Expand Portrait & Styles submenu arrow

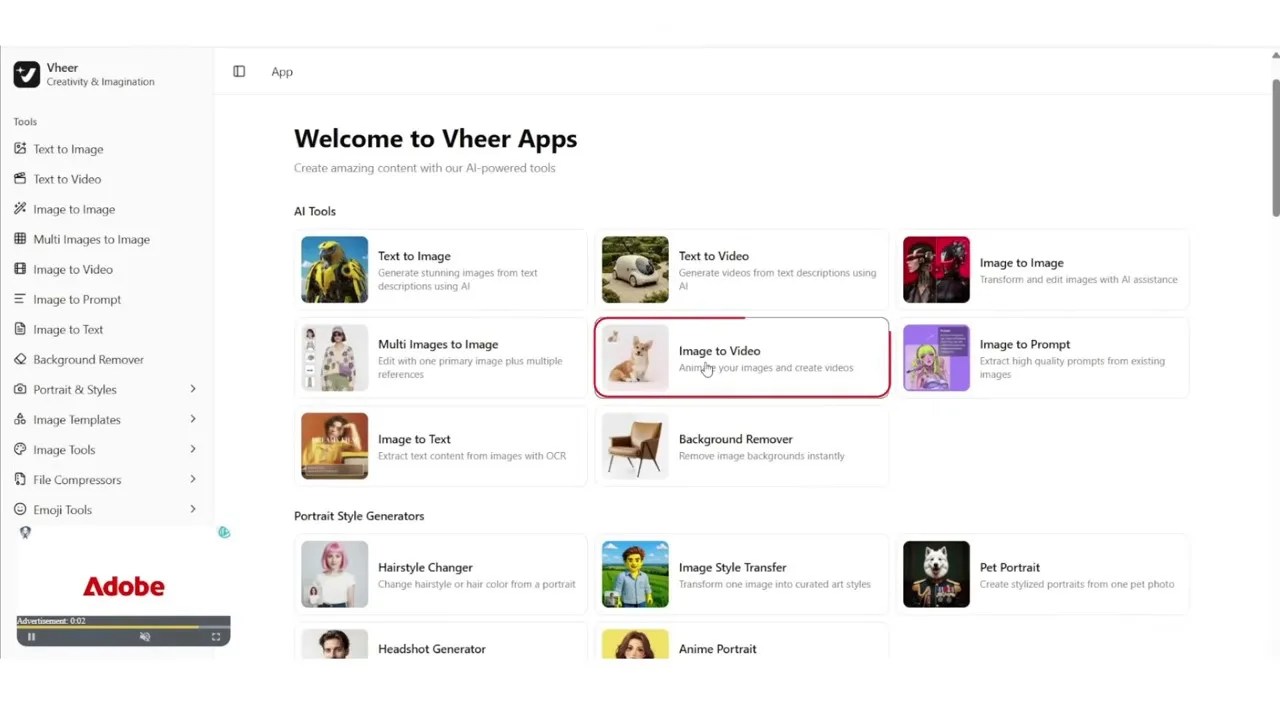[x=193, y=389]
